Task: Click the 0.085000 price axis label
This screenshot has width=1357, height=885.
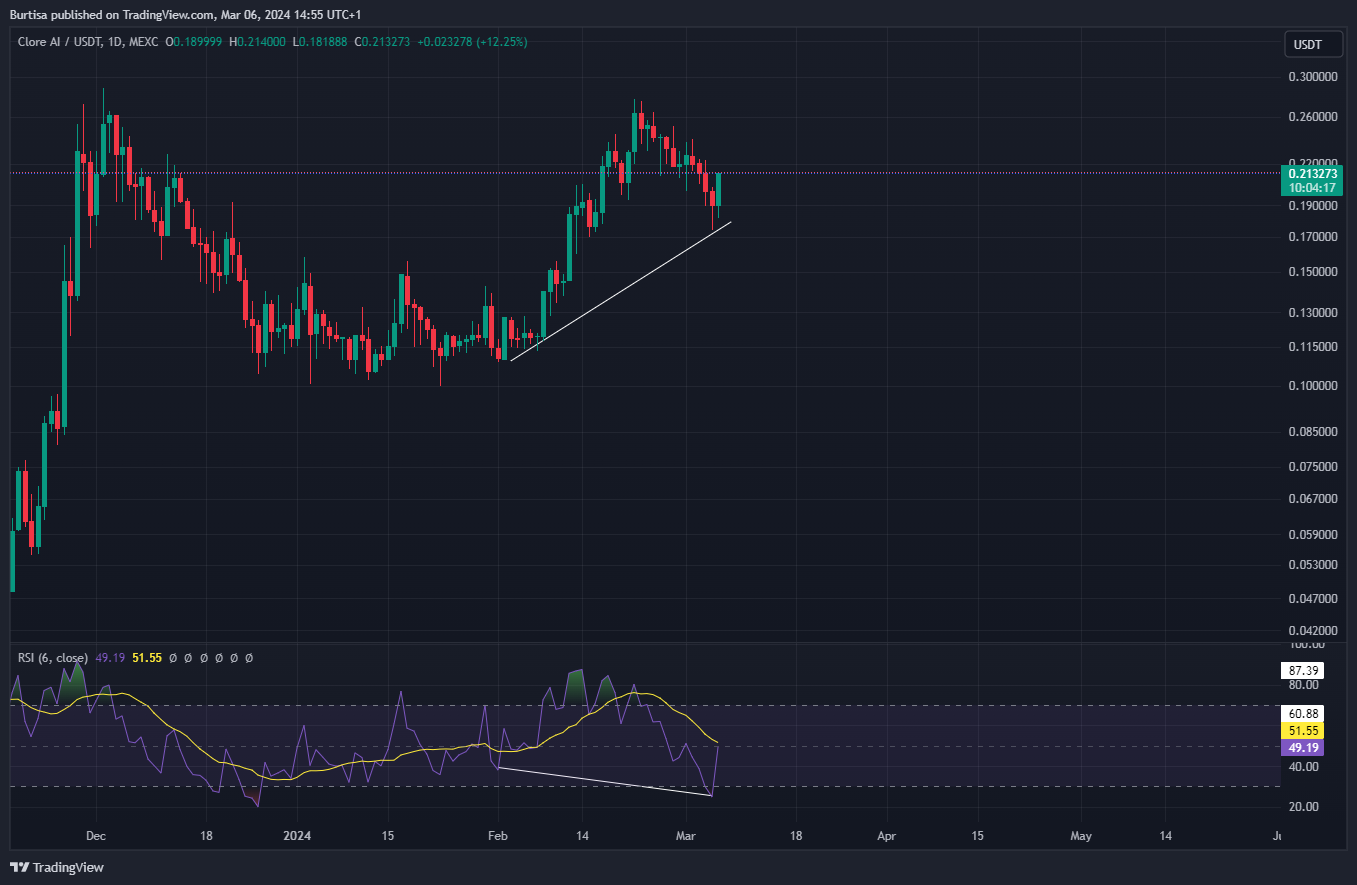Action: tap(1313, 432)
